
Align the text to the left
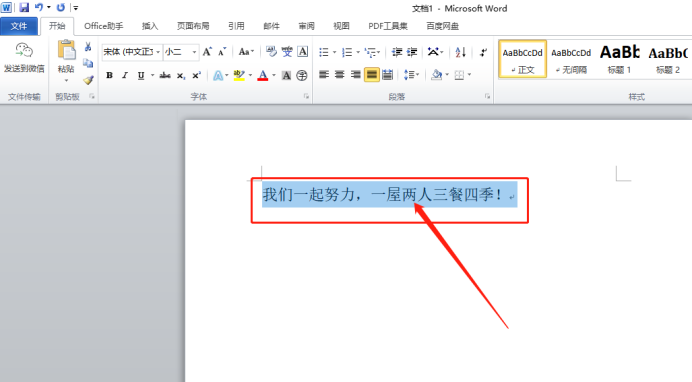(324, 75)
